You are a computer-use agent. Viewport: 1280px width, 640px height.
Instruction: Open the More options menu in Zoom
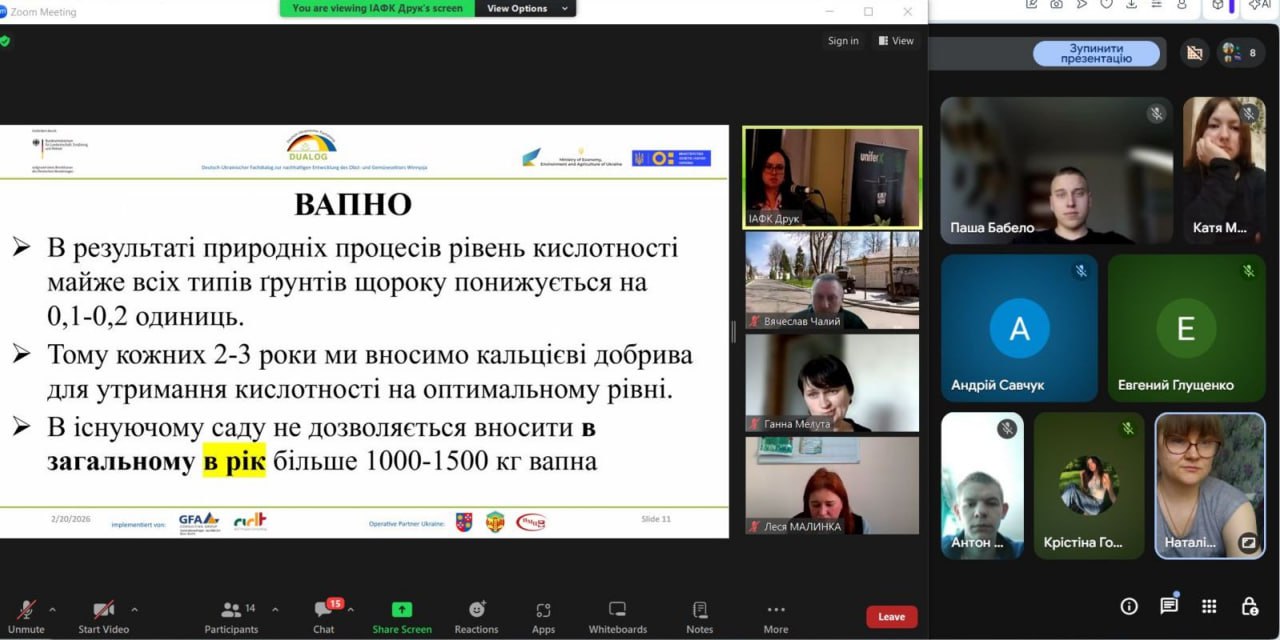(776, 617)
